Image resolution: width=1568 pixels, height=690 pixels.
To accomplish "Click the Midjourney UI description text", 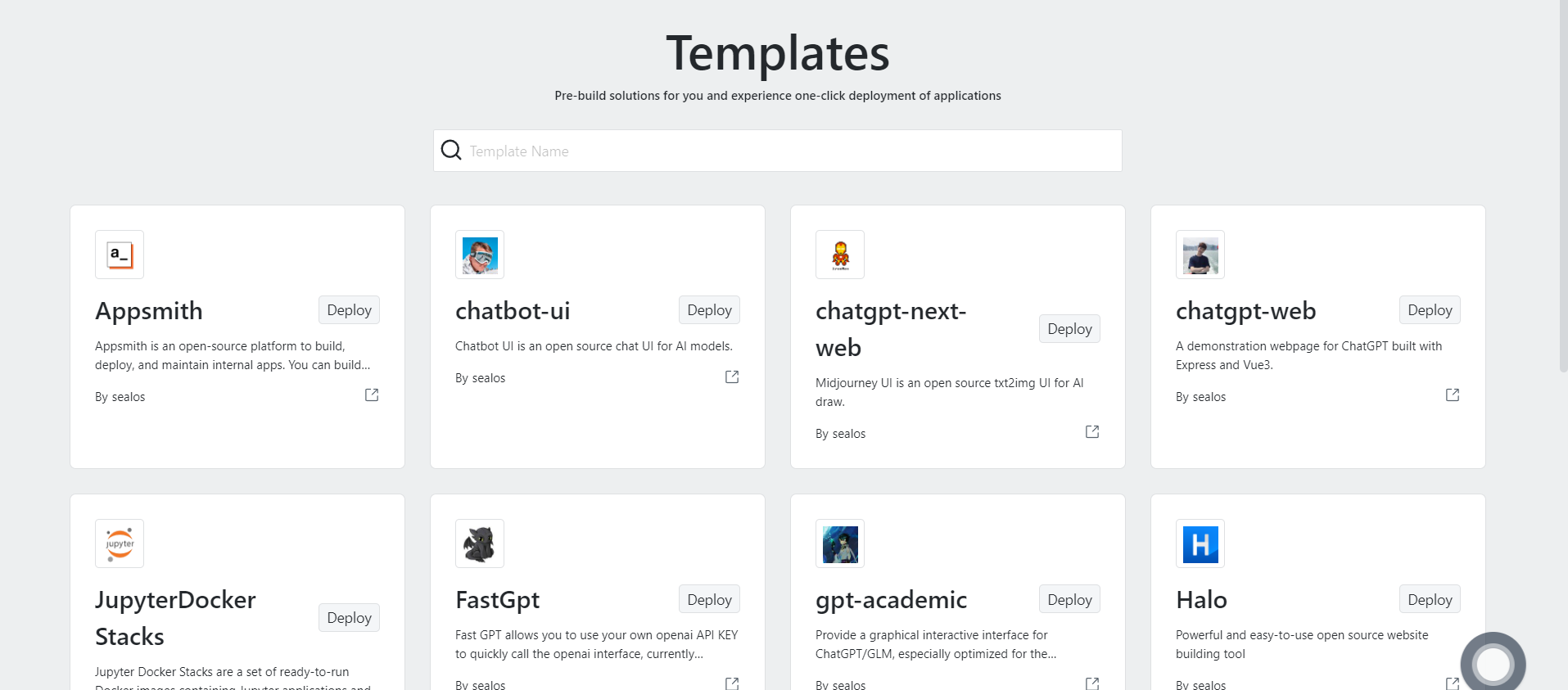I will [x=950, y=392].
